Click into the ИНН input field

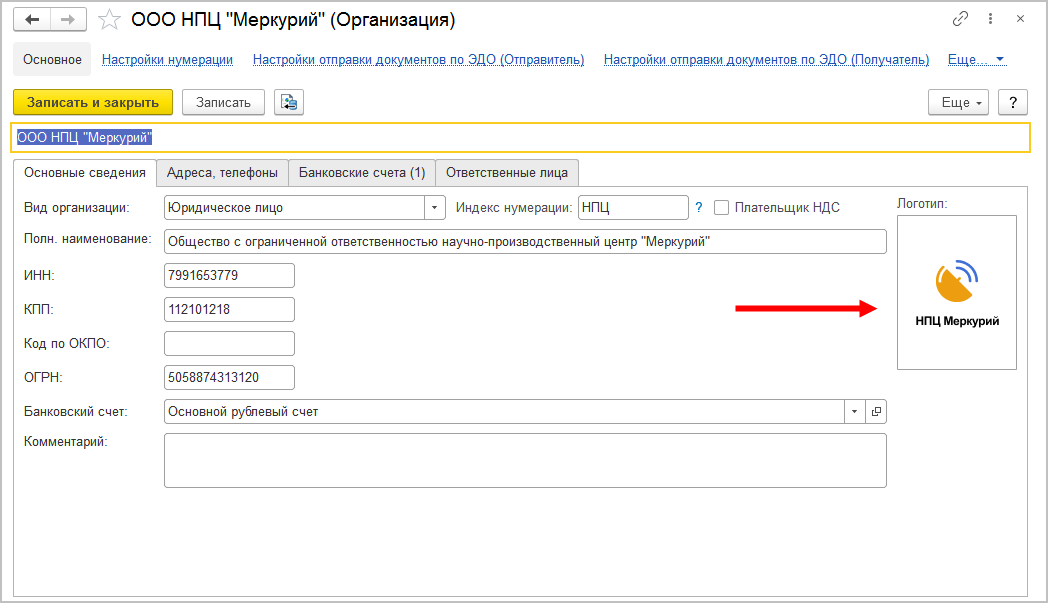(x=229, y=275)
